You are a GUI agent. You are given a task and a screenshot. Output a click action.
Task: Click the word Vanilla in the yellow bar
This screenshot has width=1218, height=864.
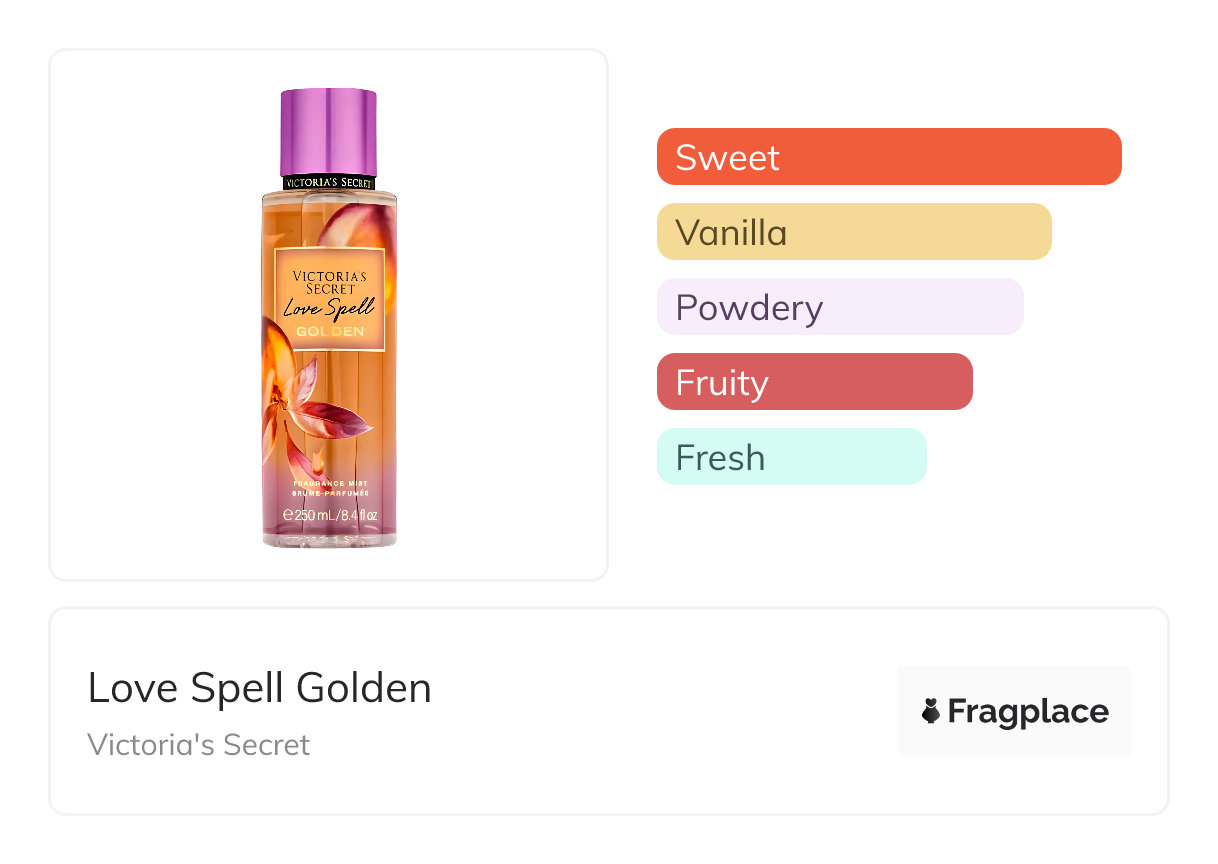[x=731, y=232]
